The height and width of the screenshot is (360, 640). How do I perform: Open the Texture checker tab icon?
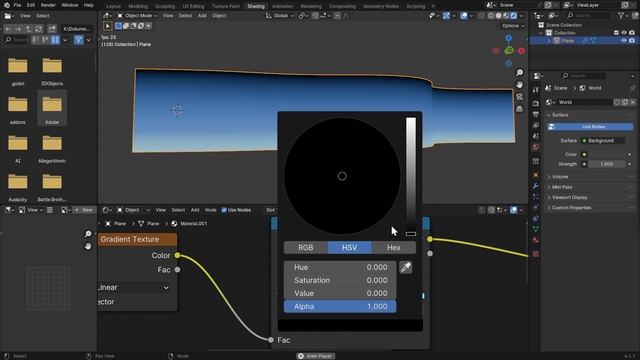tap(536, 254)
